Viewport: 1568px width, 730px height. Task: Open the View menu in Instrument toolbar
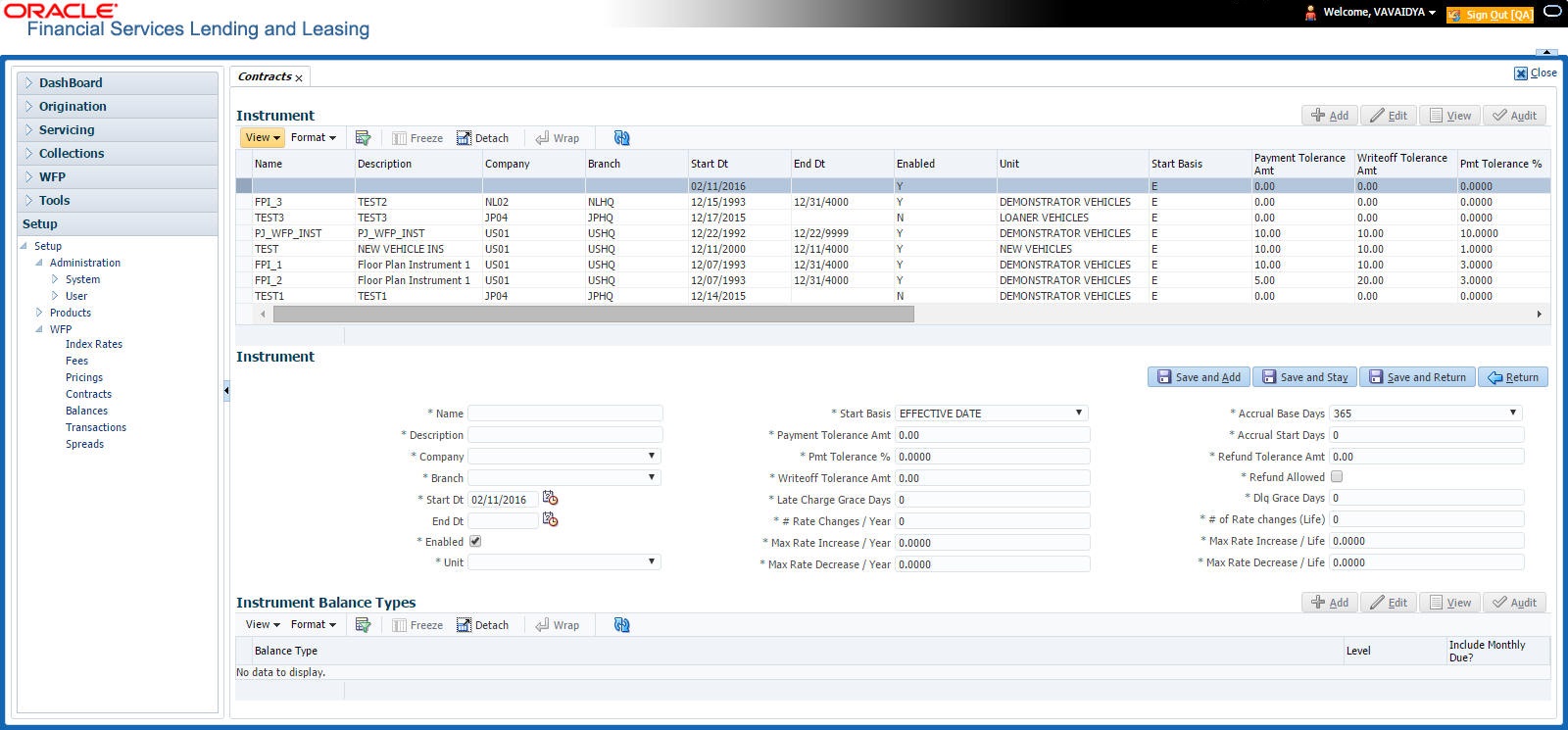point(262,138)
